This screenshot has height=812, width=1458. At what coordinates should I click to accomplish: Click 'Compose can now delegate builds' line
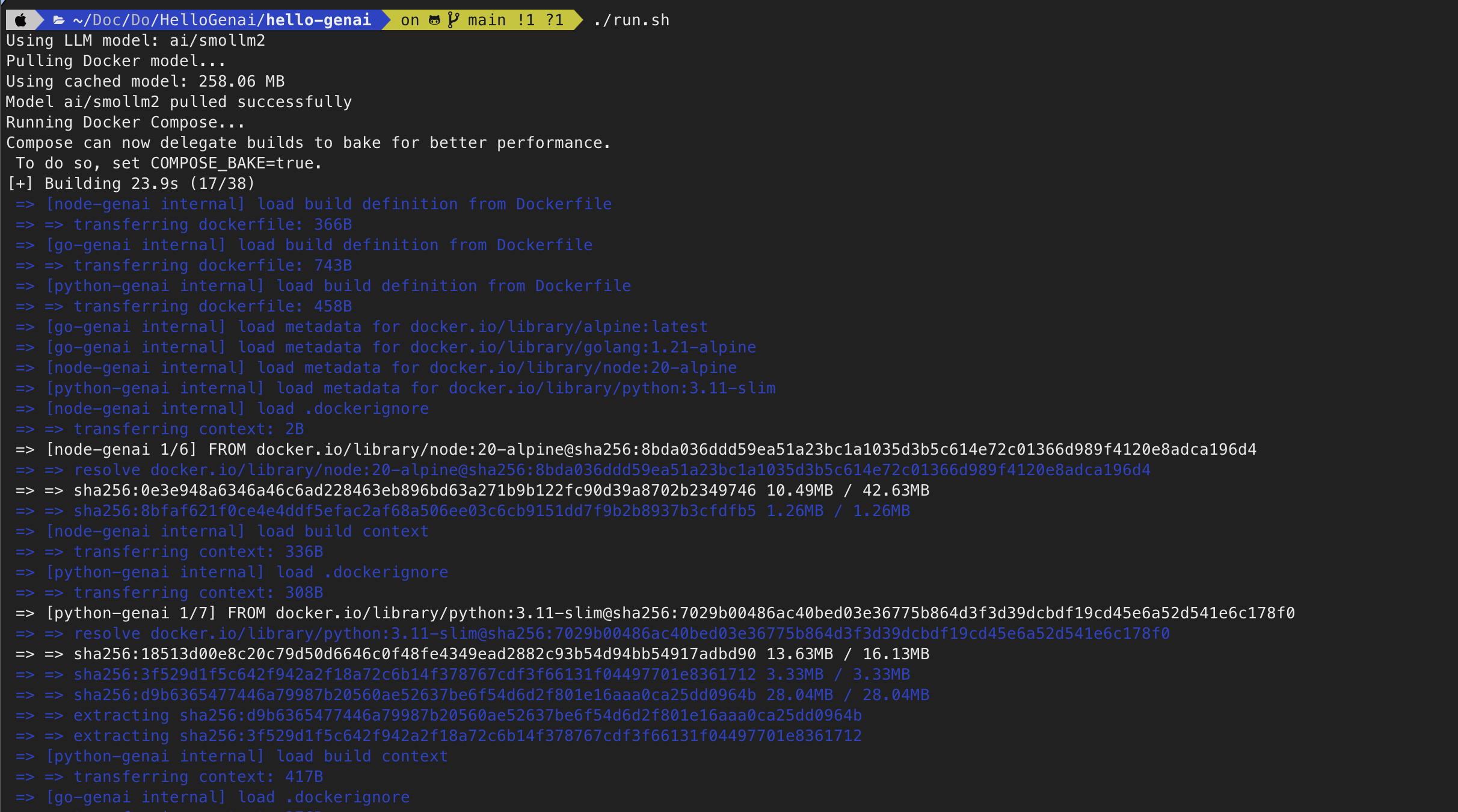308,143
